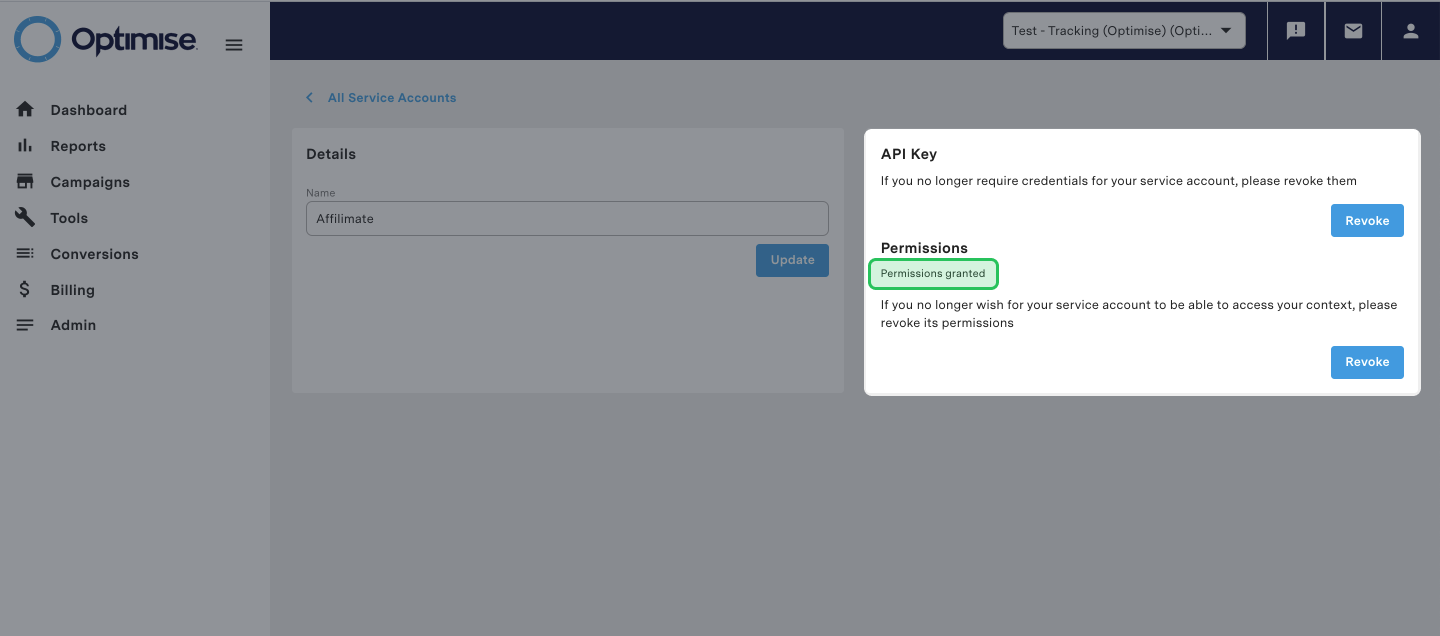Viewport: 1440px width, 636px height.
Task: Click the Update button
Action: [x=792, y=260]
